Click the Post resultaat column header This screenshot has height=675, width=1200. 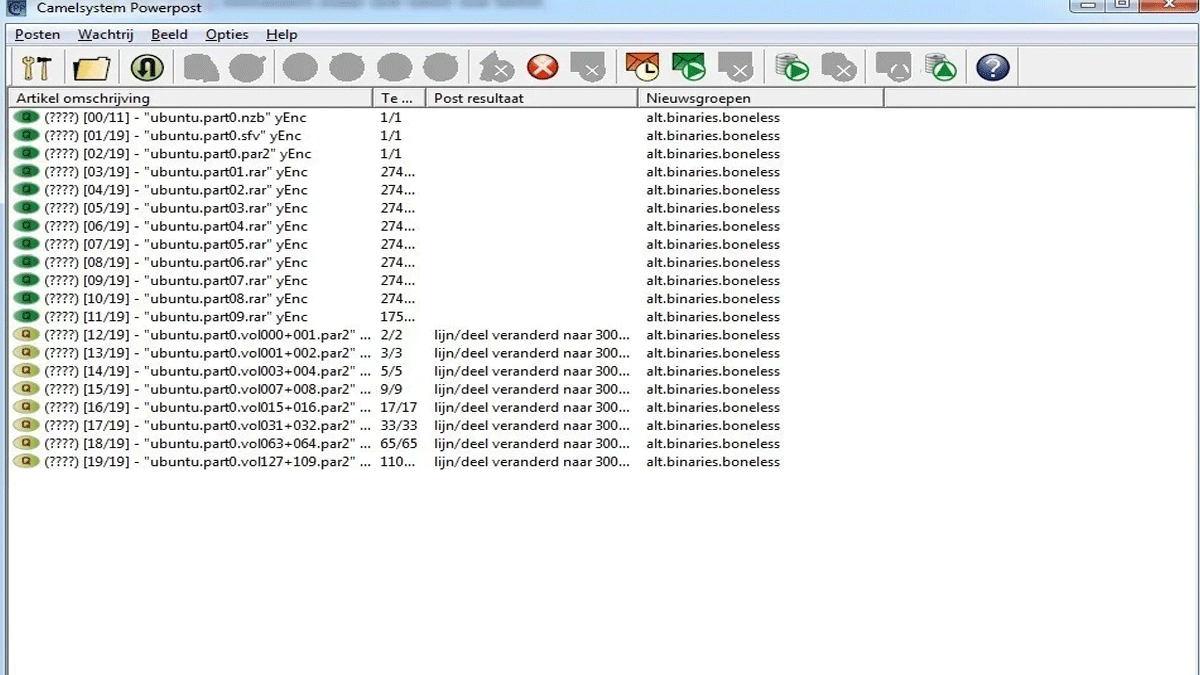click(531, 98)
